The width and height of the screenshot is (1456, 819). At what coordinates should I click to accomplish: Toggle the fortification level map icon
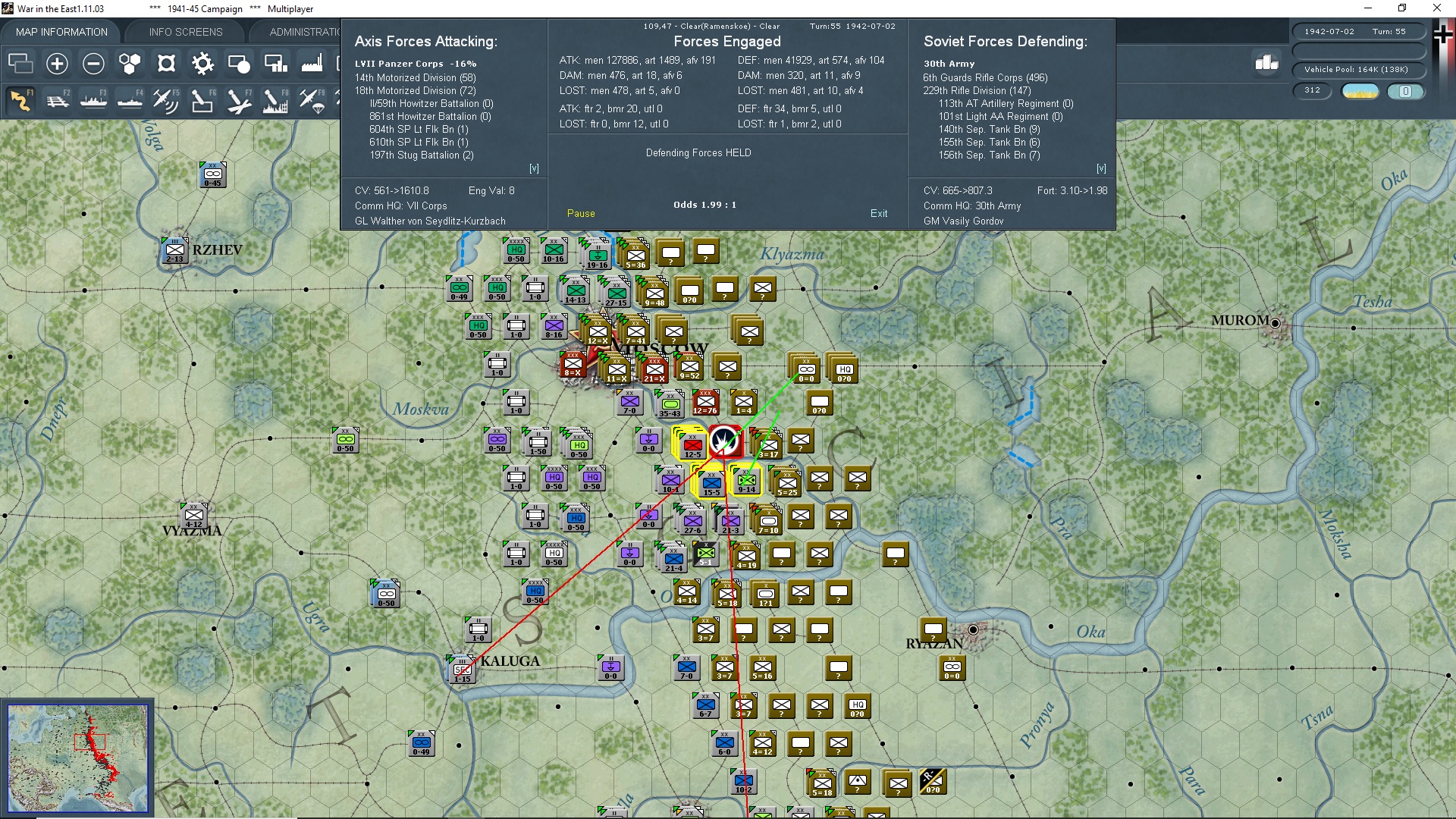[x=166, y=64]
